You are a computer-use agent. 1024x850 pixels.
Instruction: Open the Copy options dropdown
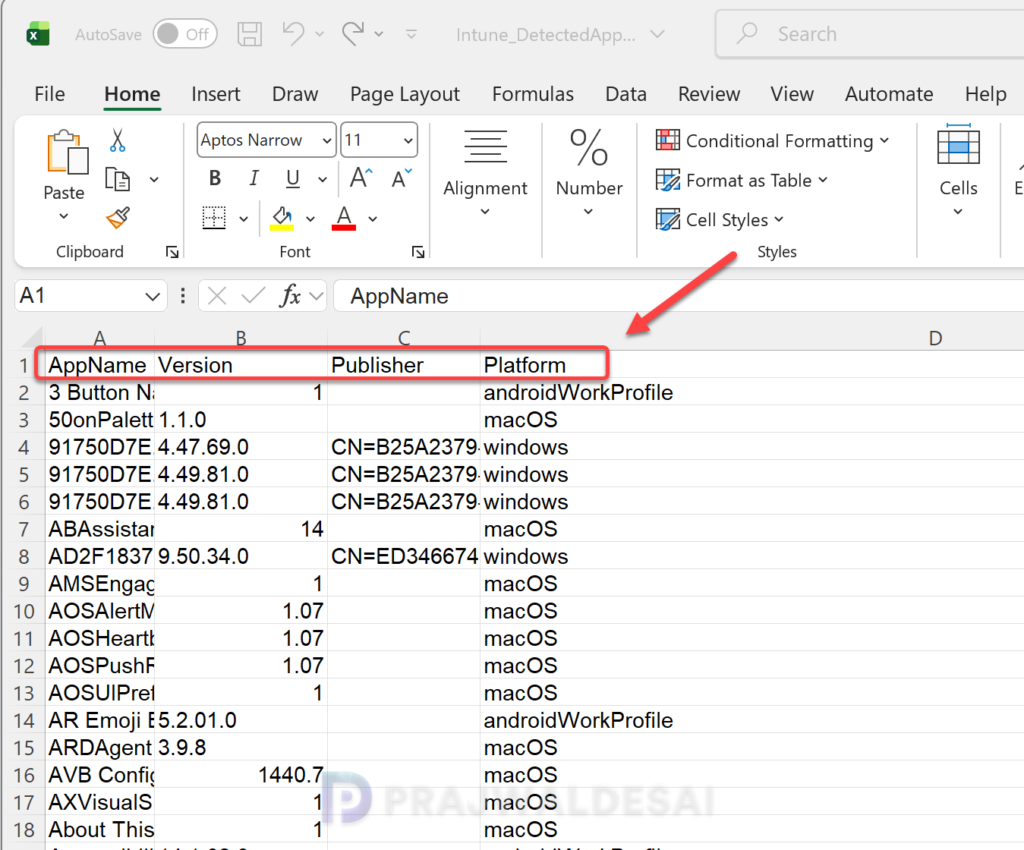click(x=154, y=180)
